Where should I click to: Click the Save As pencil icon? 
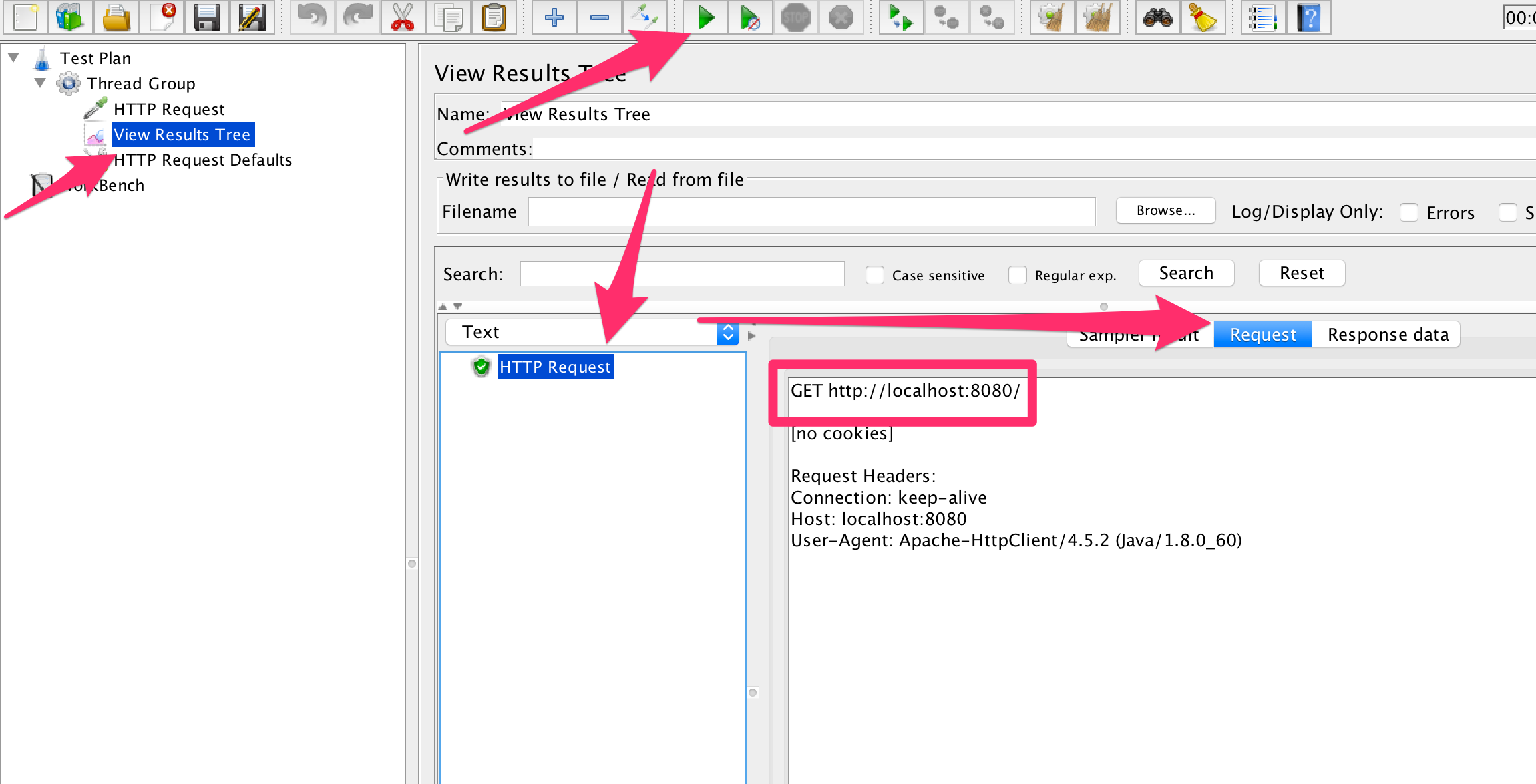(x=252, y=17)
